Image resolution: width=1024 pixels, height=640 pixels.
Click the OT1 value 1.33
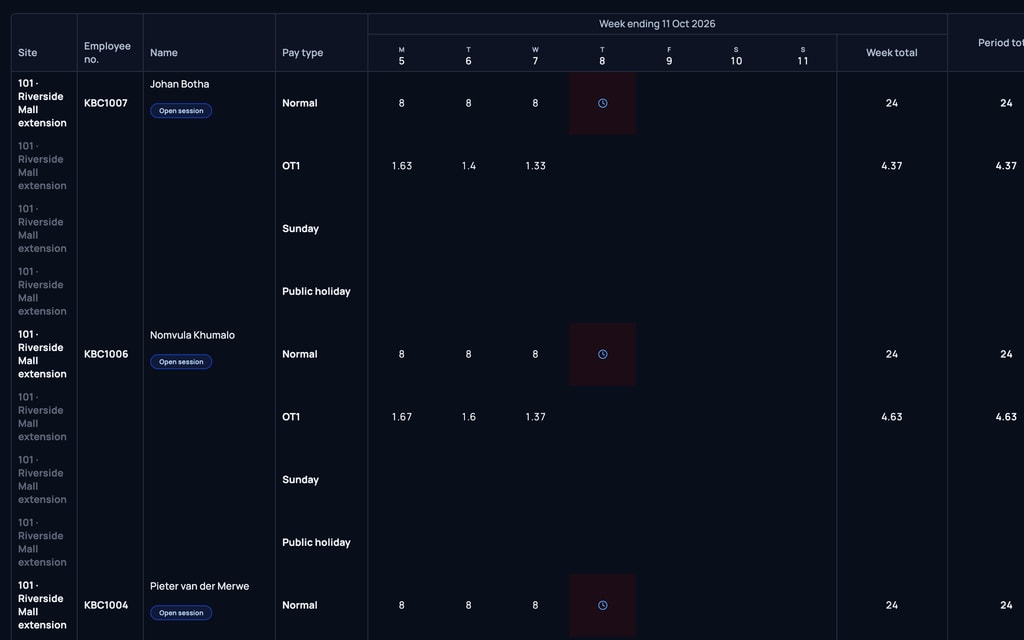536,166
